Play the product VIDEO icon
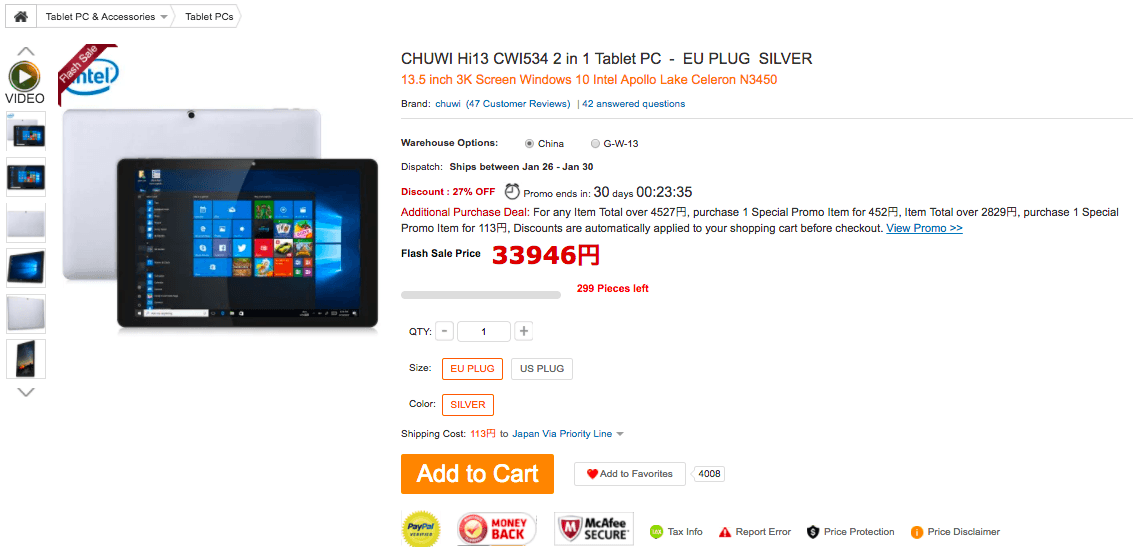The width and height of the screenshot is (1133, 547). pyautogui.click(x=25, y=76)
